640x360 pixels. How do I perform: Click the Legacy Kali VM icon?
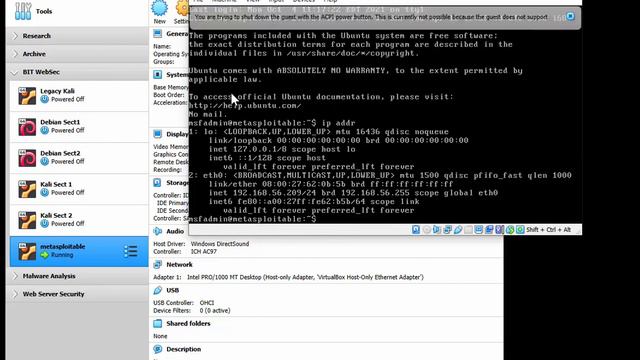pos(27,96)
